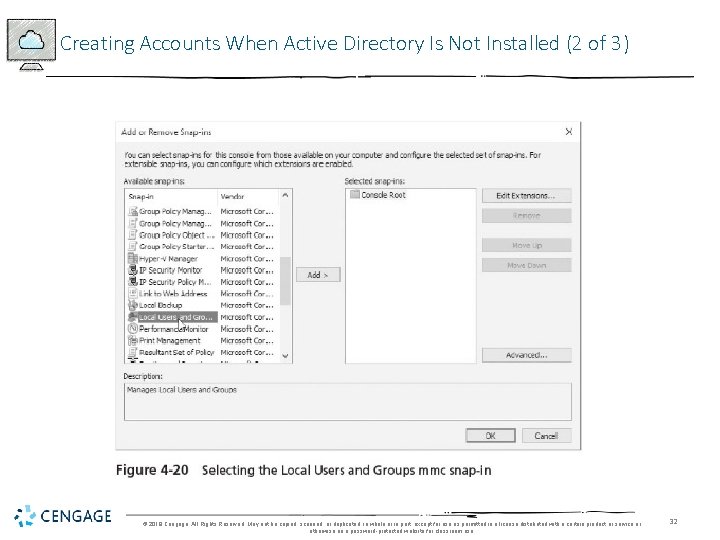
Task: Click Vendor cell of Local Backup row
Action: coord(247,305)
